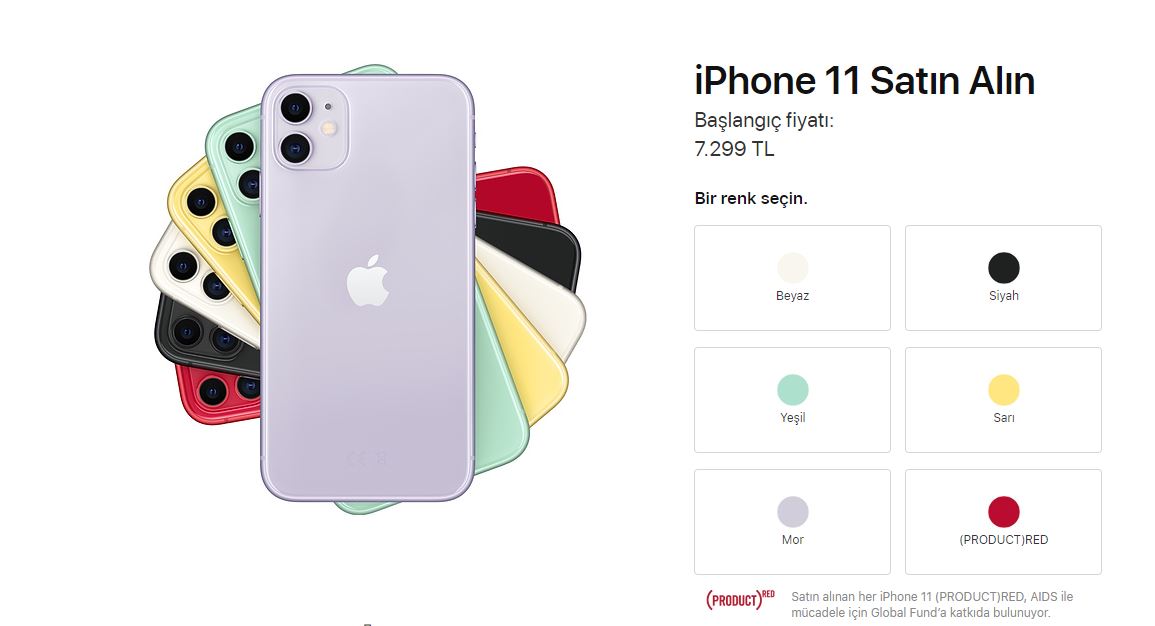
Task: Click the Global Fund donation notice text
Action: pyautogui.click(x=932, y=605)
